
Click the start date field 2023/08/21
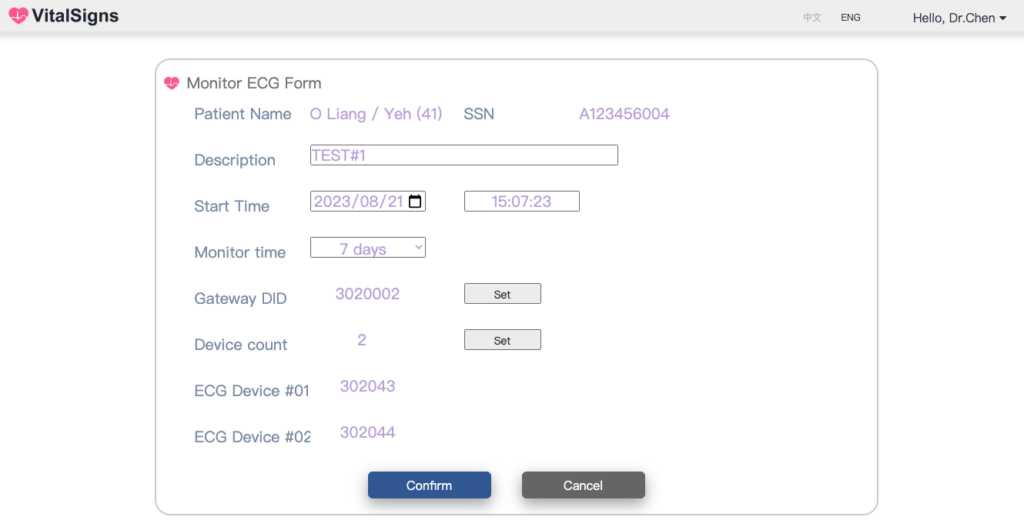(357, 201)
